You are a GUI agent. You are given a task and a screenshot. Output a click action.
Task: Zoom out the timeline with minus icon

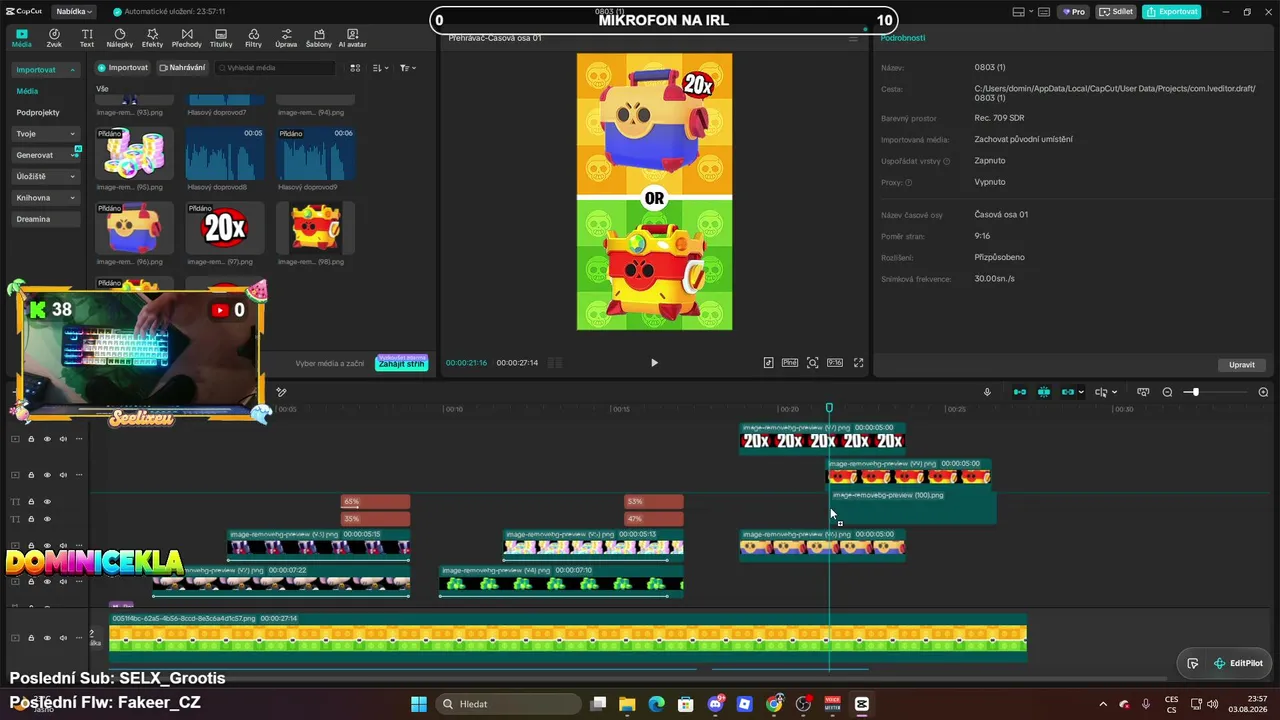tap(1167, 392)
